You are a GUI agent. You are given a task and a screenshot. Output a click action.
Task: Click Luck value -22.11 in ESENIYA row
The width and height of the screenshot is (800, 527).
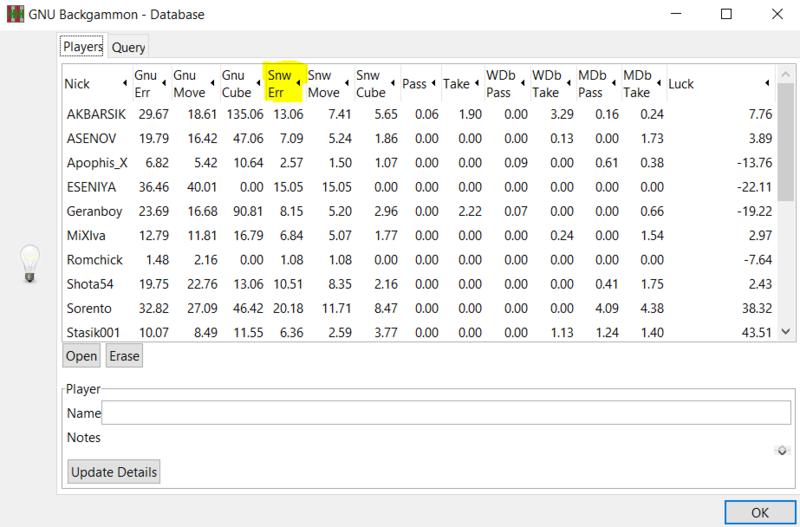click(755, 187)
